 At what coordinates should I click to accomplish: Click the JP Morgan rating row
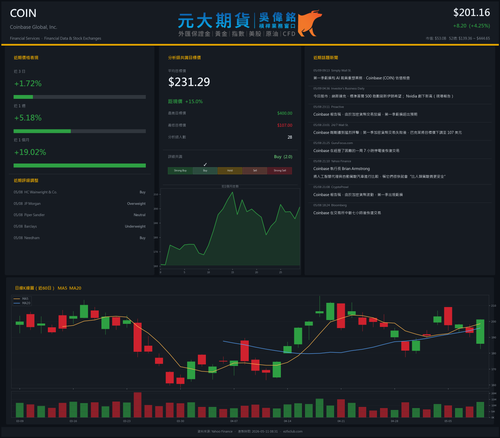click(80, 204)
